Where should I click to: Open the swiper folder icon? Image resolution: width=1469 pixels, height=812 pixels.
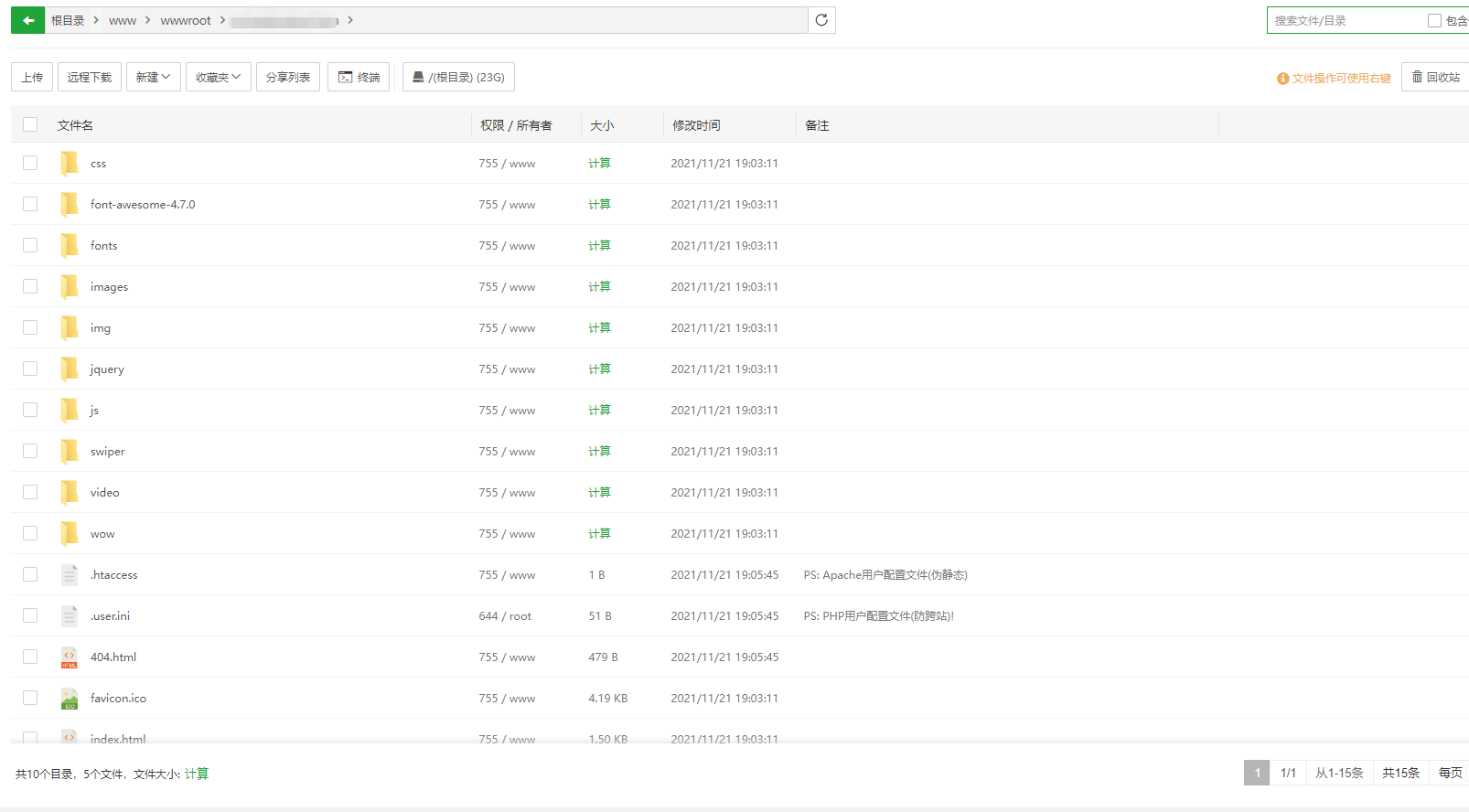pos(70,451)
